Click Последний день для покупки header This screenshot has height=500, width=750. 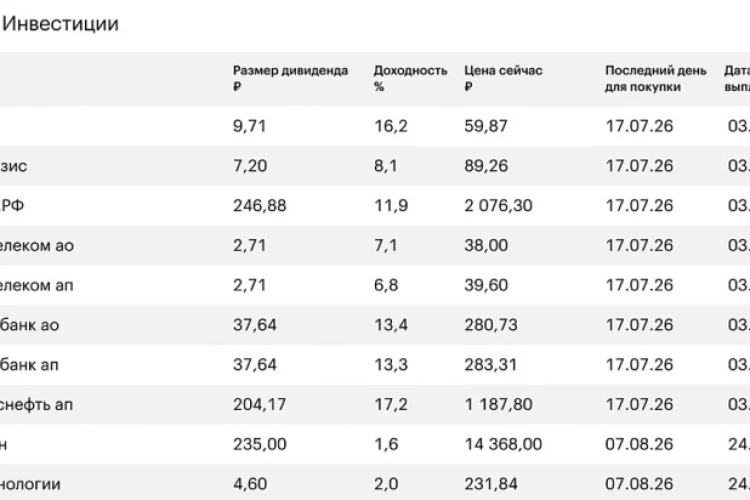point(655,78)
